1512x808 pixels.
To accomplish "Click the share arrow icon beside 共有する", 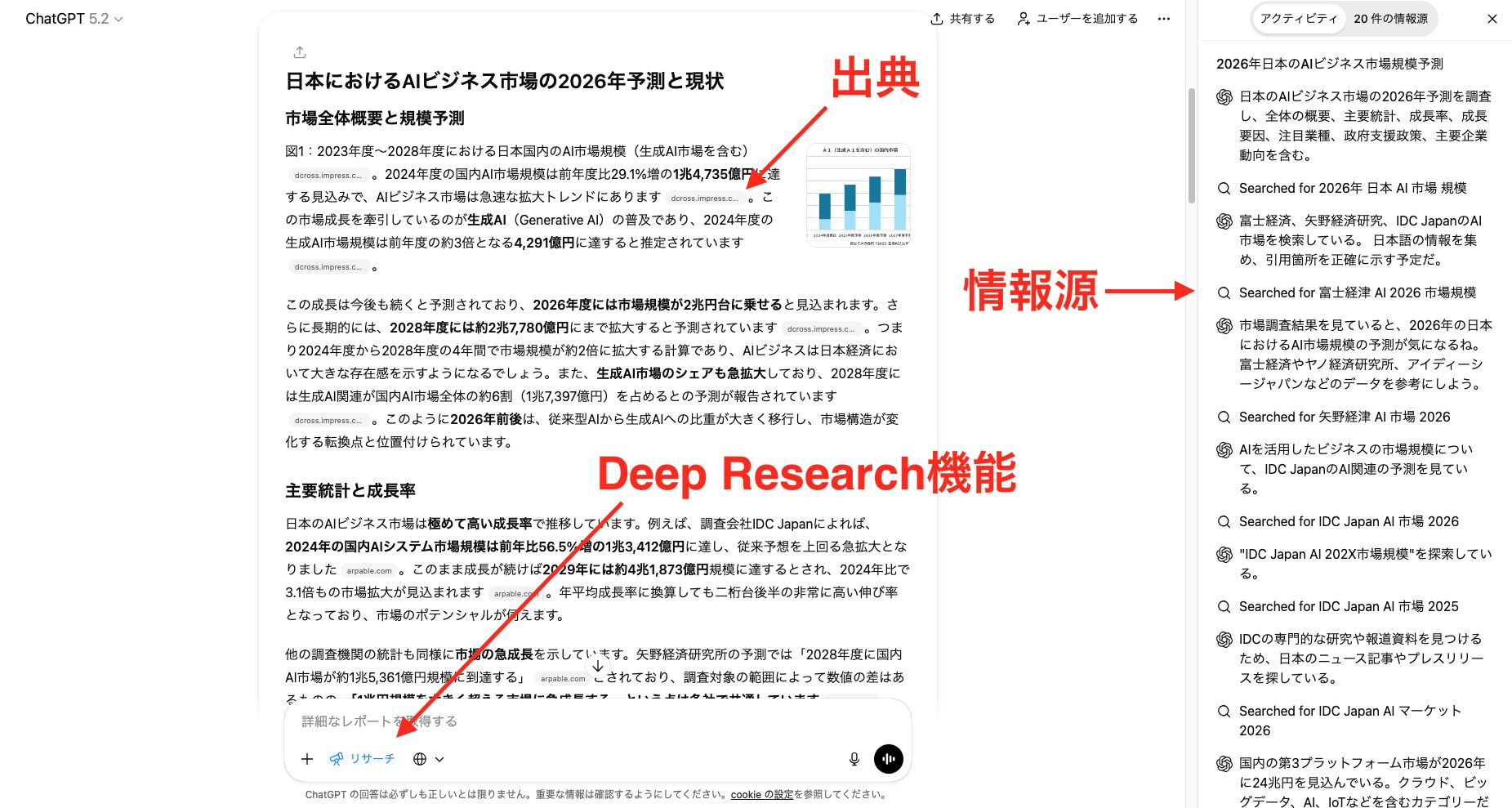I will [x=938, y=18].
